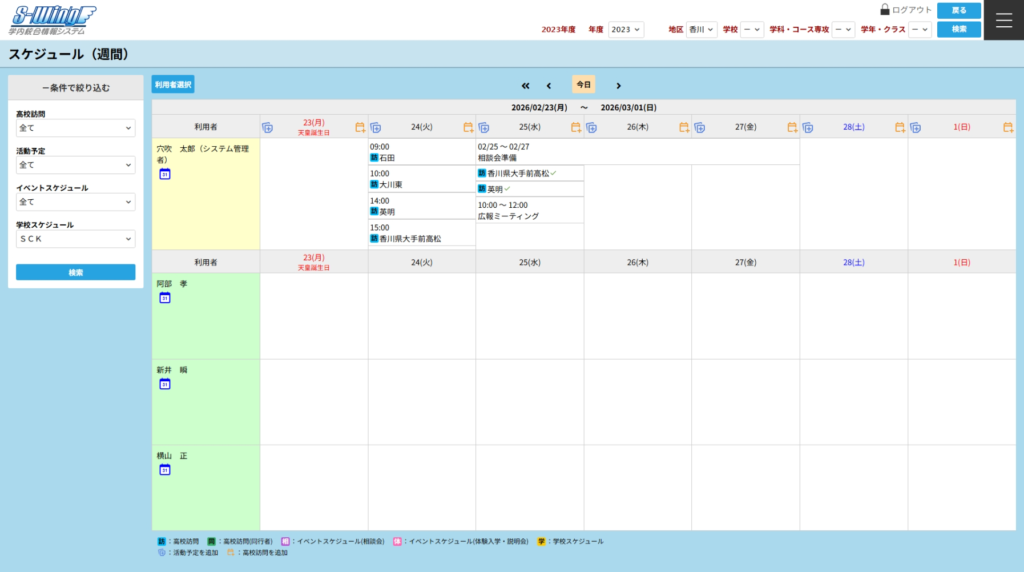Click 検索 button in filter sidebar
This screenshot has height=572, width=1024.
click(x=75, y=272)
